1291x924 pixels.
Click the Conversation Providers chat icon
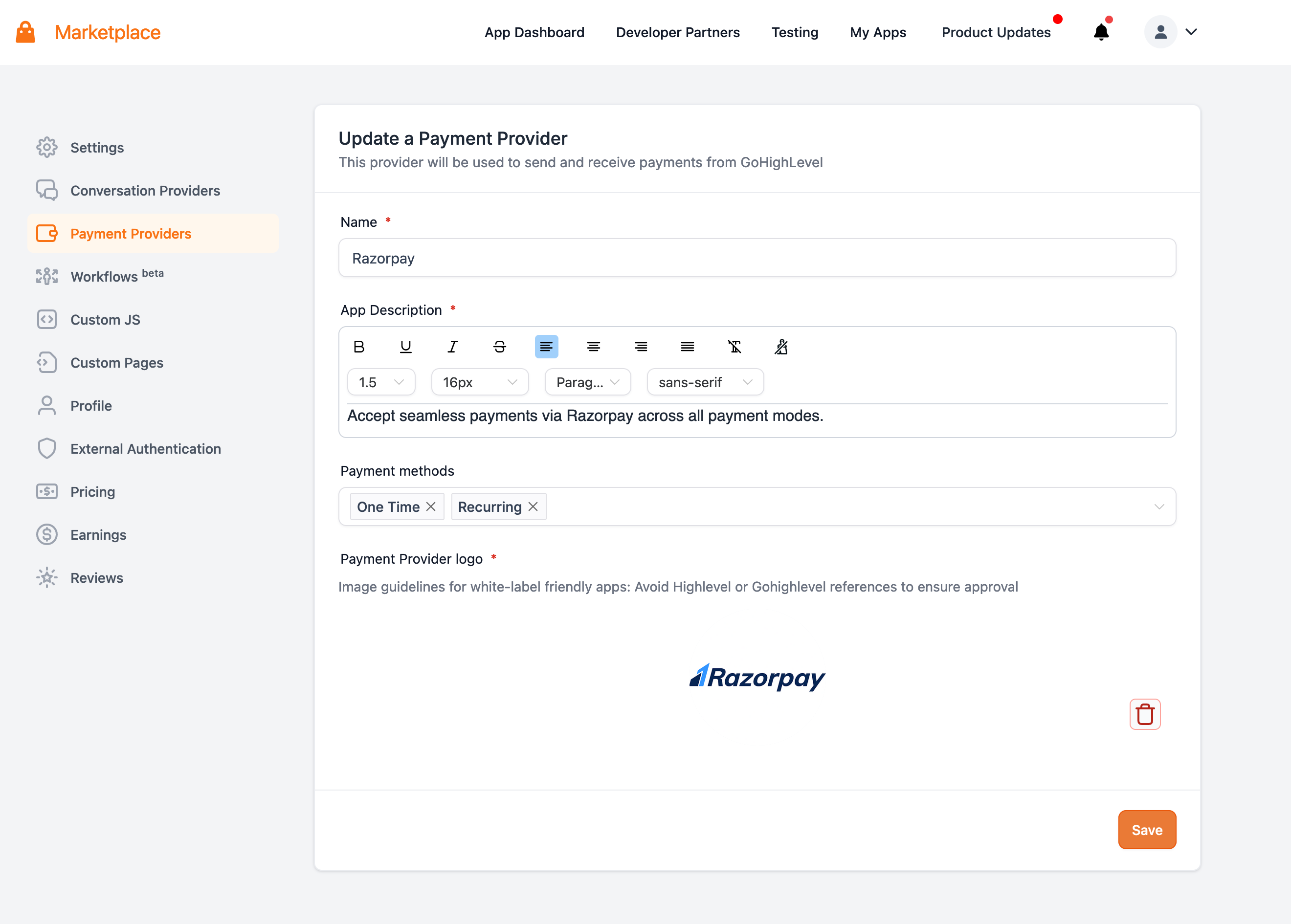click(x=46, y=190)
